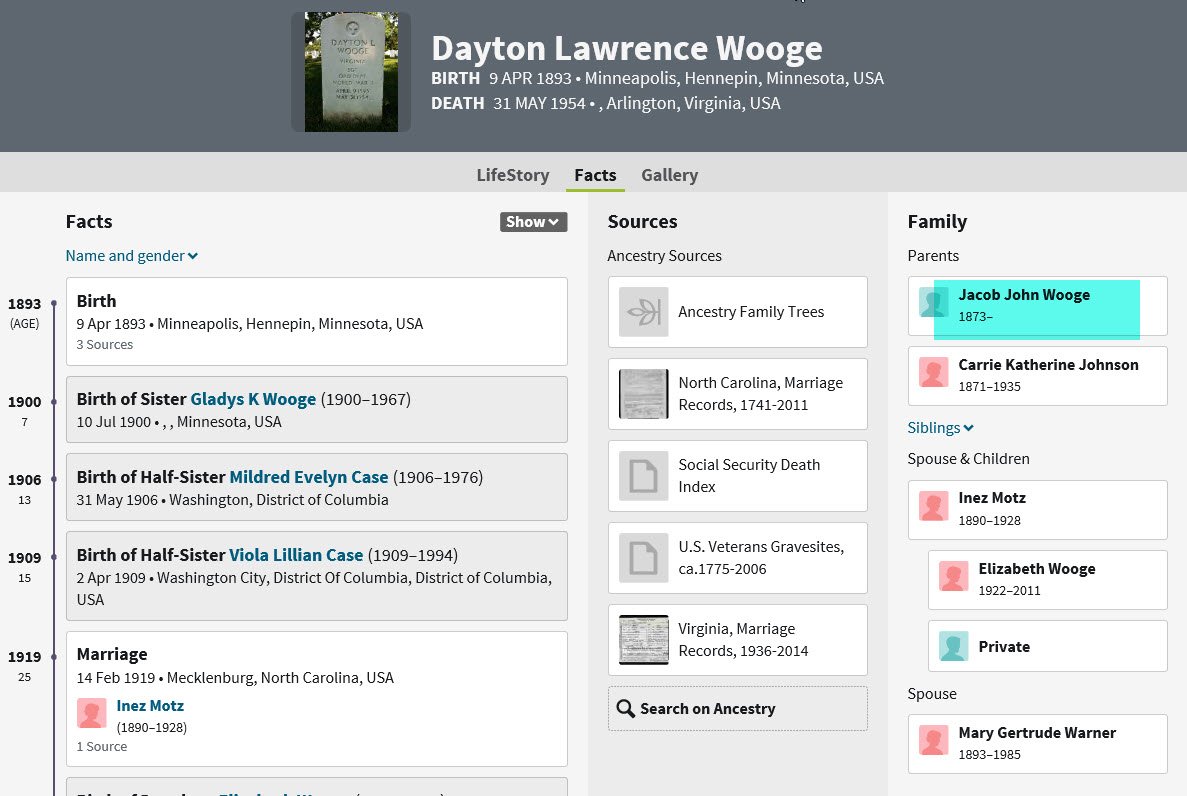
Task: Click Elizabeth Wooge avatar icon
Action: [953, 576]
